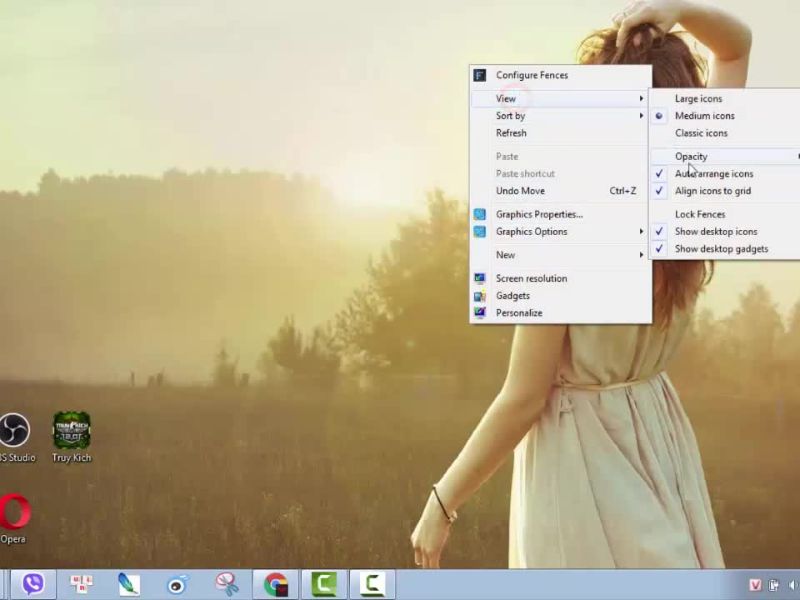Open the View submenu entry
800x600 pixels.
pyautogui.click(x=560, y=98)
